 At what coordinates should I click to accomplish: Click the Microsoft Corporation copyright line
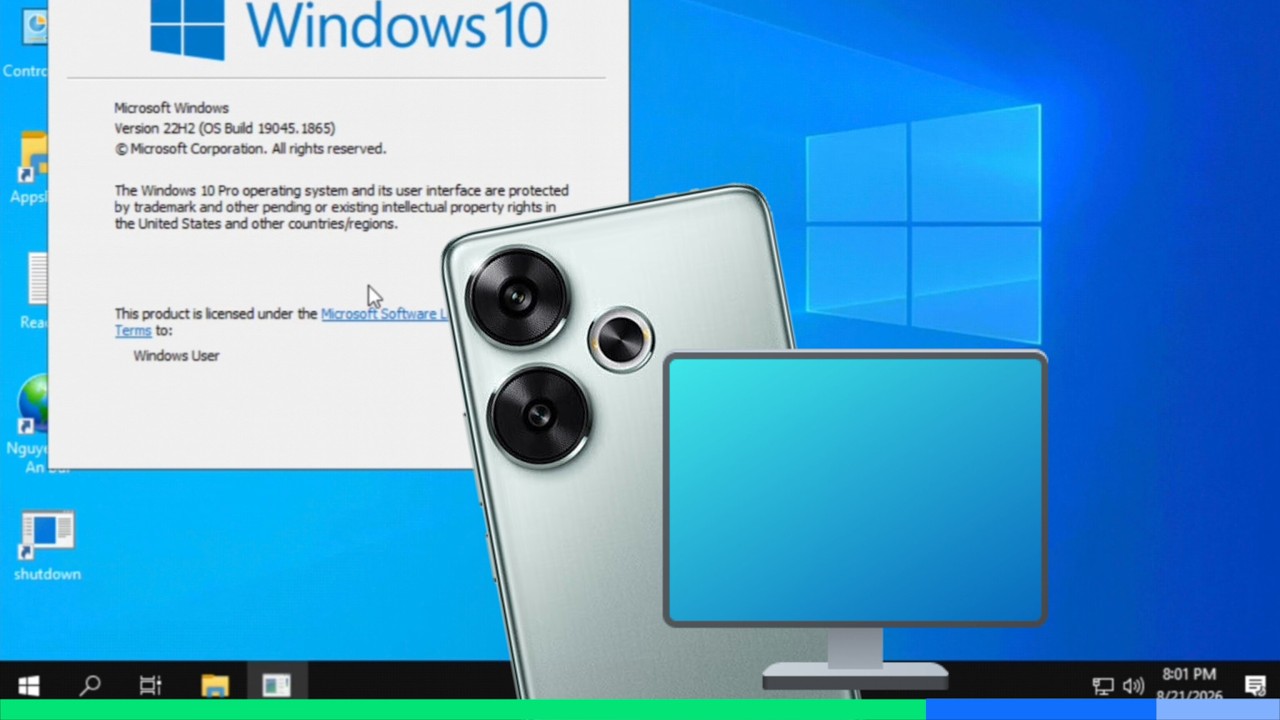(250, 148)
